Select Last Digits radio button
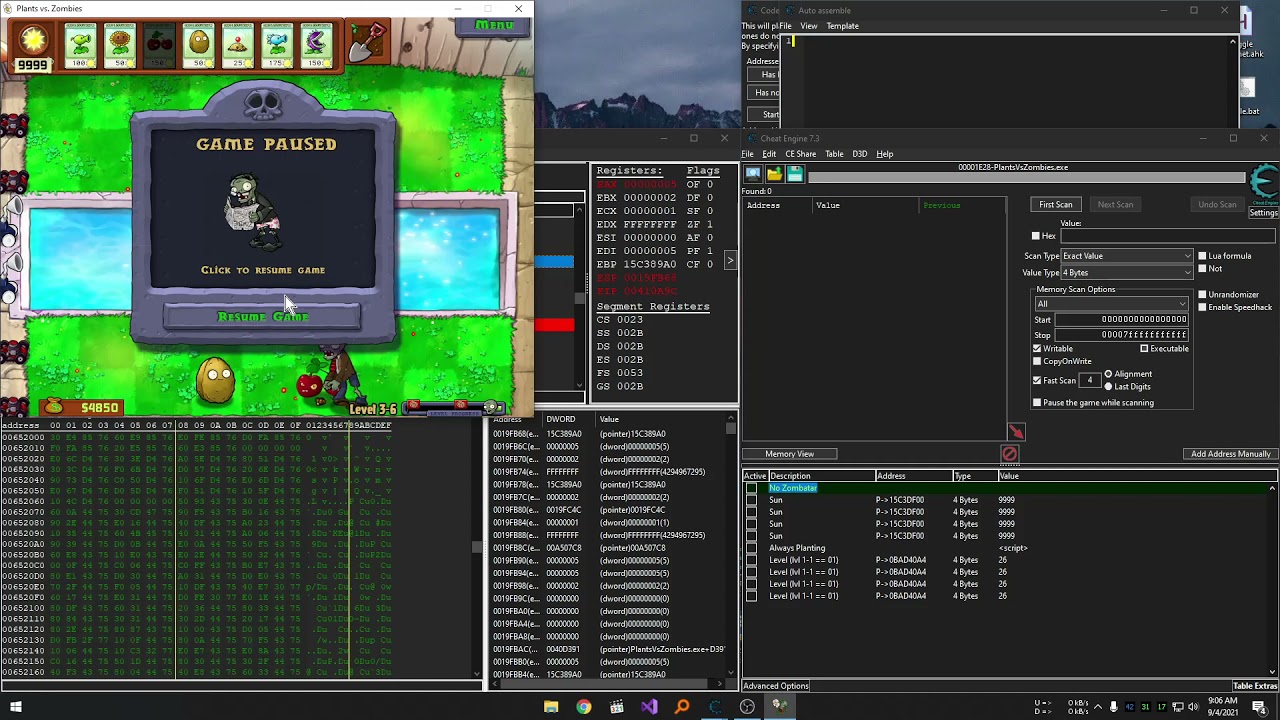This screenshot has width=1280, height=720. click(1108, 387)
